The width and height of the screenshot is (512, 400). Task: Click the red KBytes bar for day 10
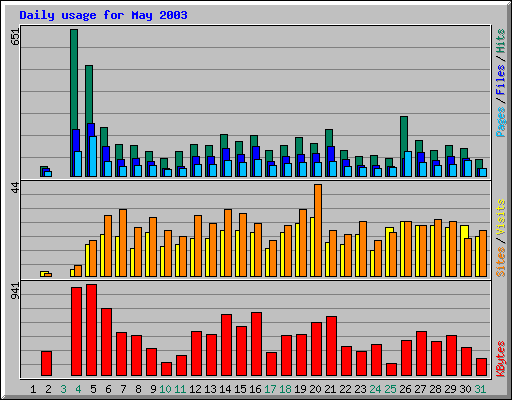tap(166, 369)
